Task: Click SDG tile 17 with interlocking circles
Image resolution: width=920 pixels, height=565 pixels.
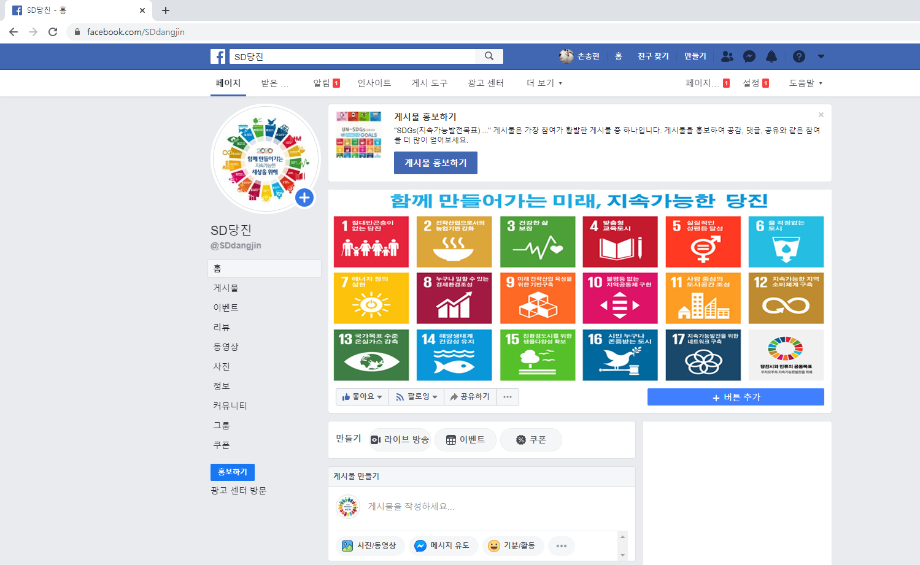Action: point(703,355)
